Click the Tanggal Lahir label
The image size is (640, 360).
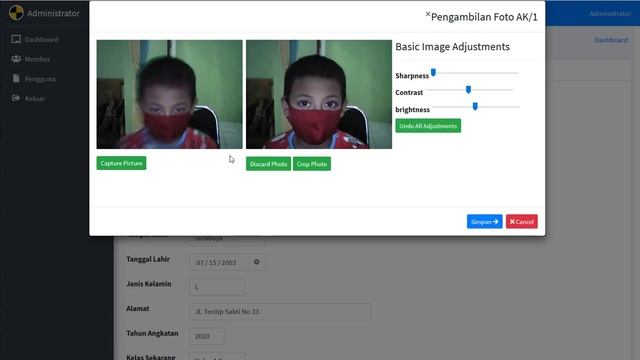[148, 259]
